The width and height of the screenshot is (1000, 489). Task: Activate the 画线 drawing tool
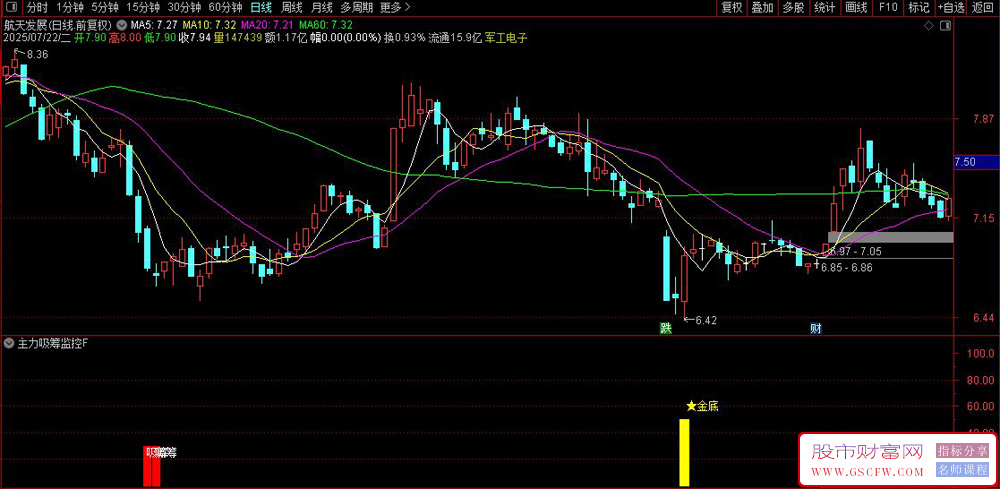coord(857,8)
